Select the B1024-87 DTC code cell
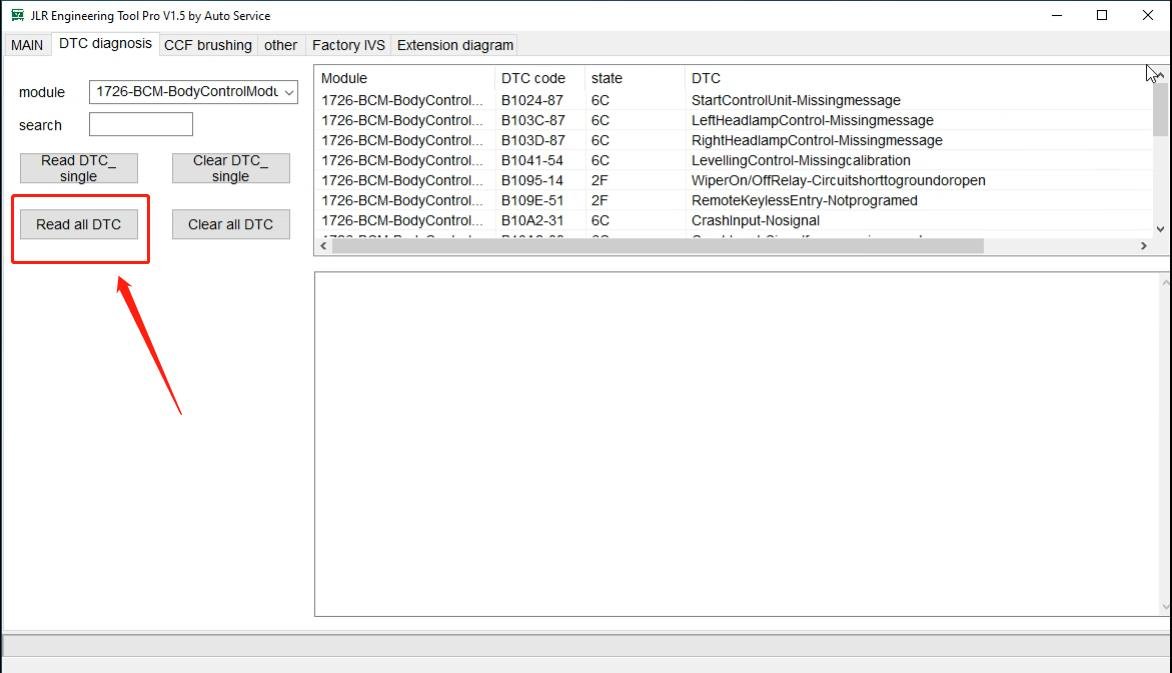Viewport: 1172px width, 673px height. [x=532, y=100]
